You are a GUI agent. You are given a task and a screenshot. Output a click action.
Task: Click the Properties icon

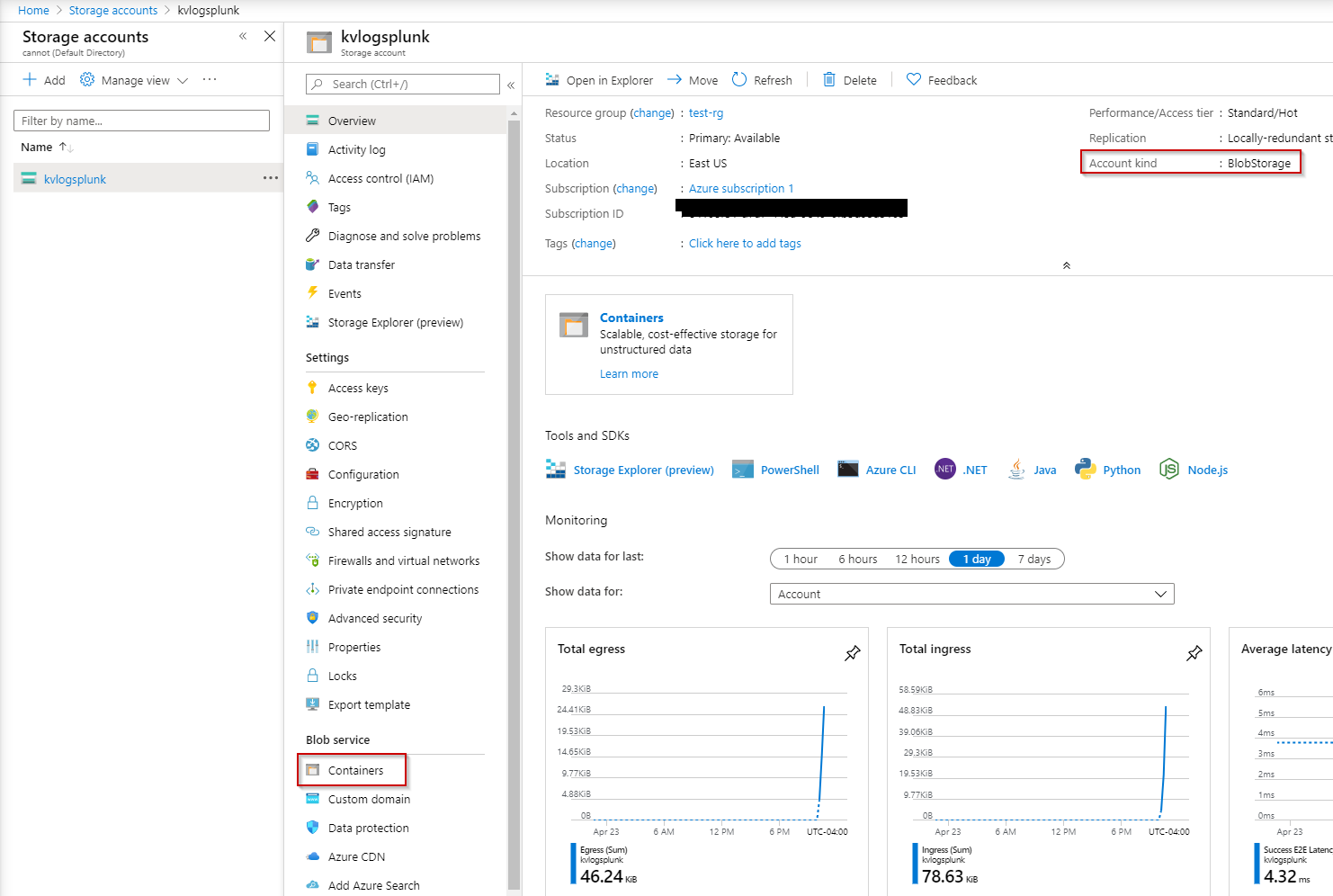[x=312, y=647]
